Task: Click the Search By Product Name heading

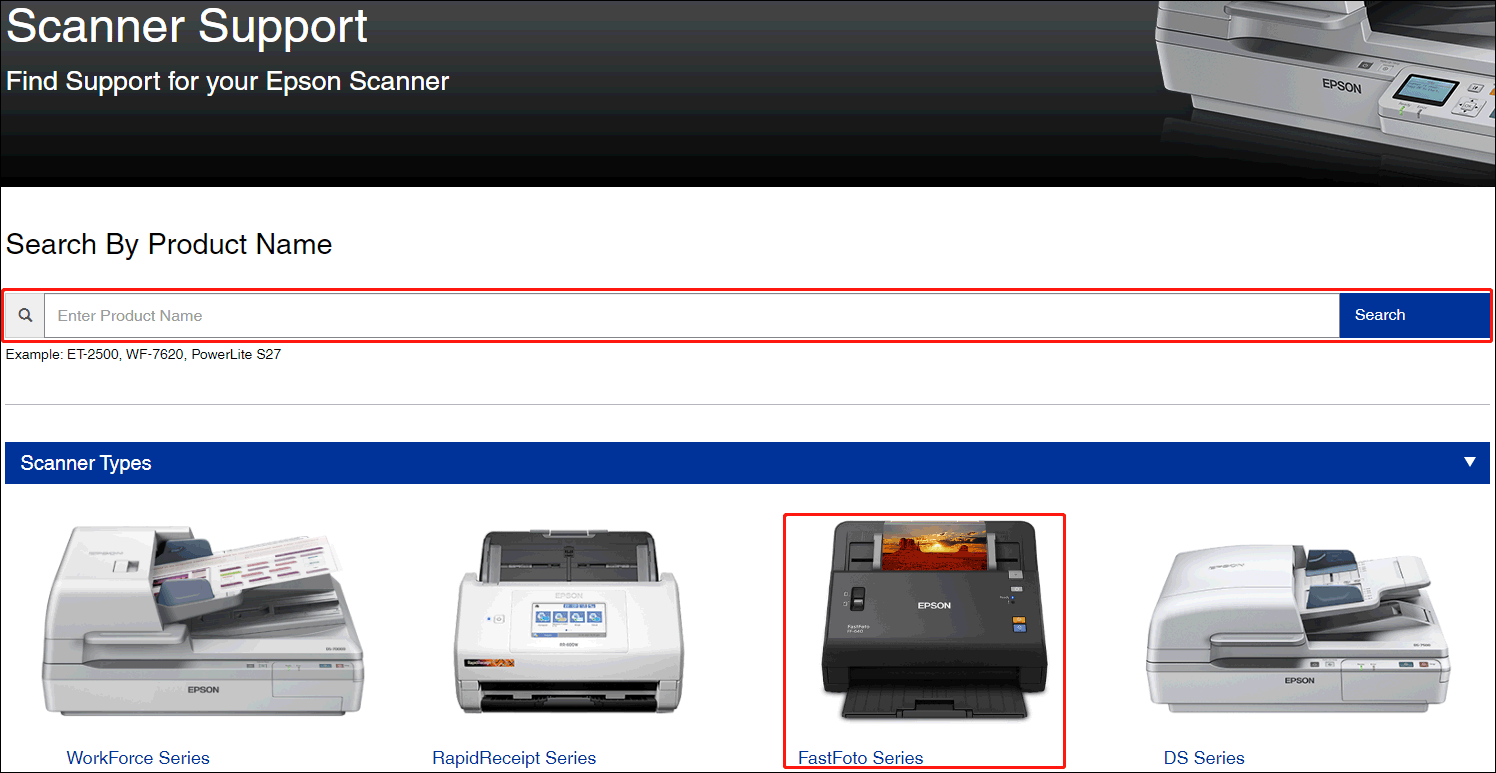Action: 169,244
